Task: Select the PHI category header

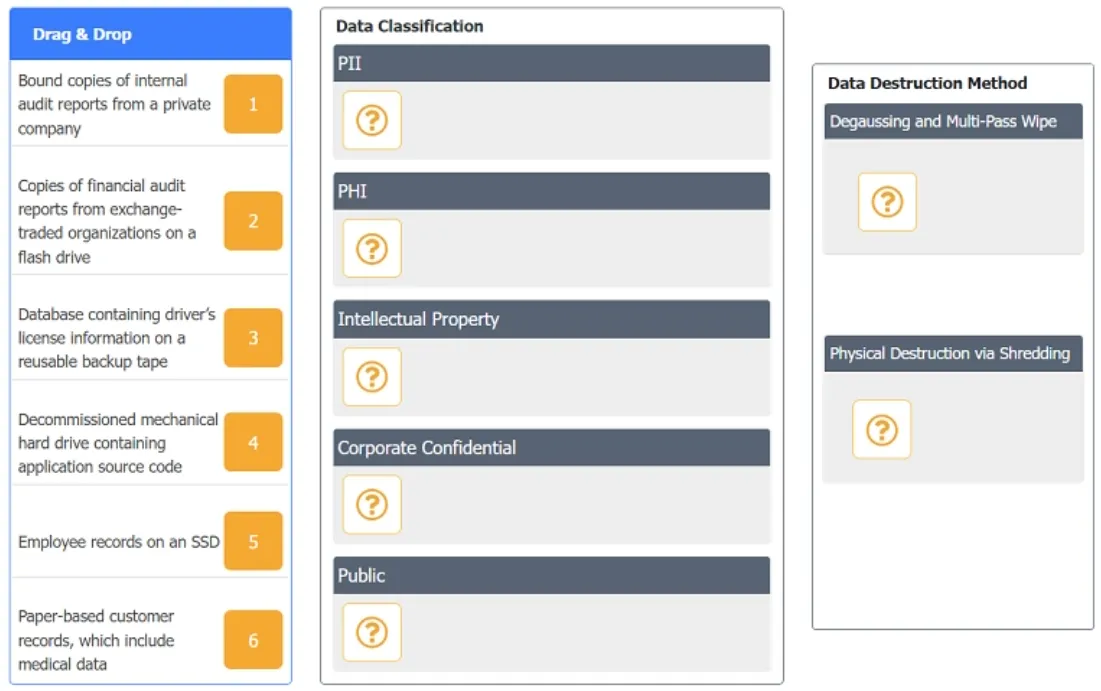Action: point(552,191)
